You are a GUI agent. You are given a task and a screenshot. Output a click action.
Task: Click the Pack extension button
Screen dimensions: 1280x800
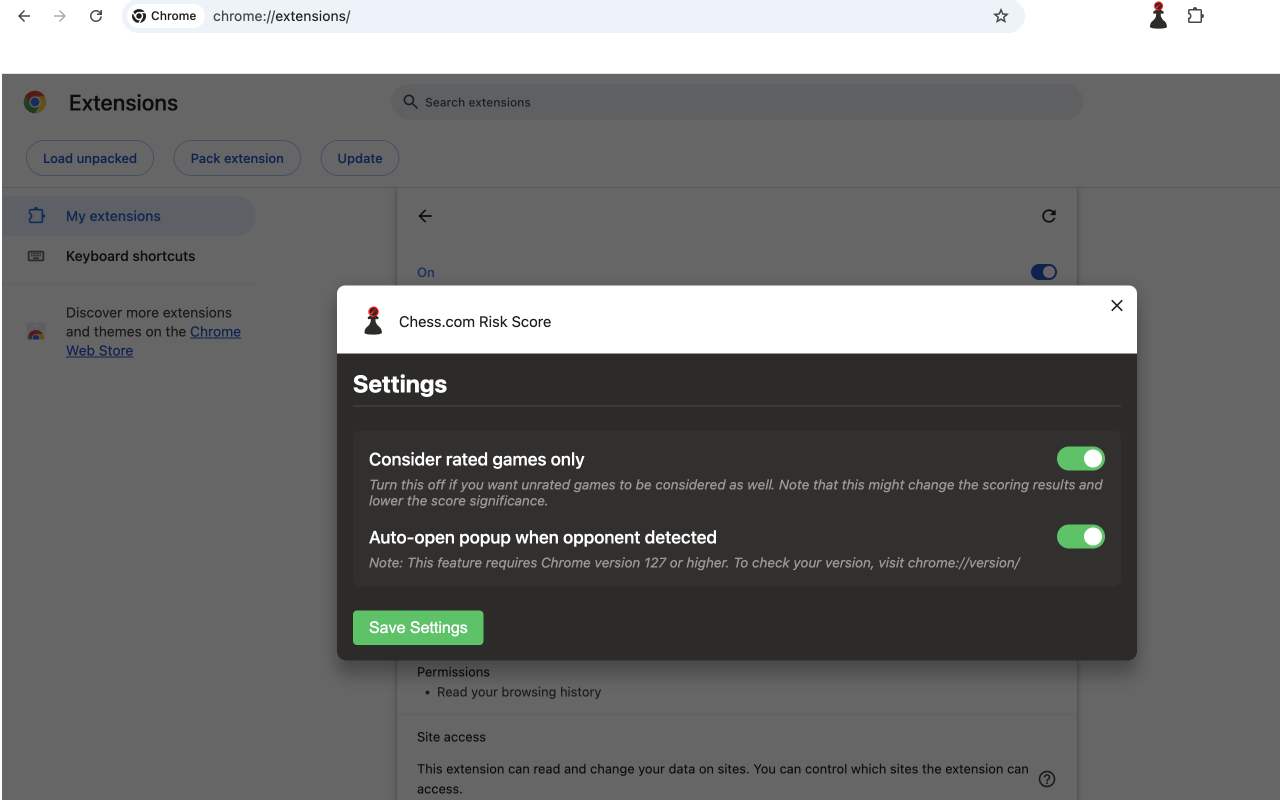[x=237, y=158]
